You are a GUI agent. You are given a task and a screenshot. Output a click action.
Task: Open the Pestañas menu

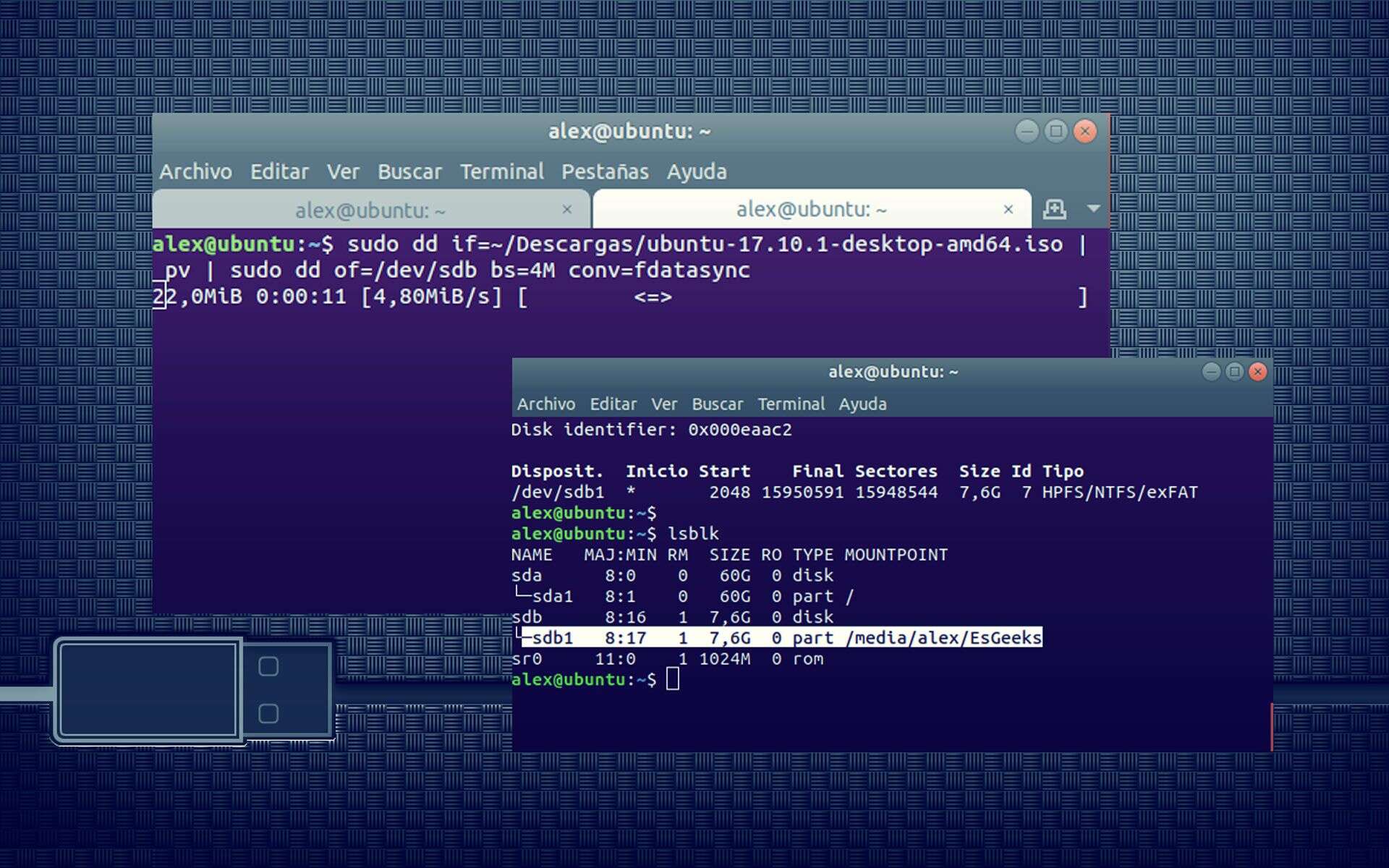point(606,171)
